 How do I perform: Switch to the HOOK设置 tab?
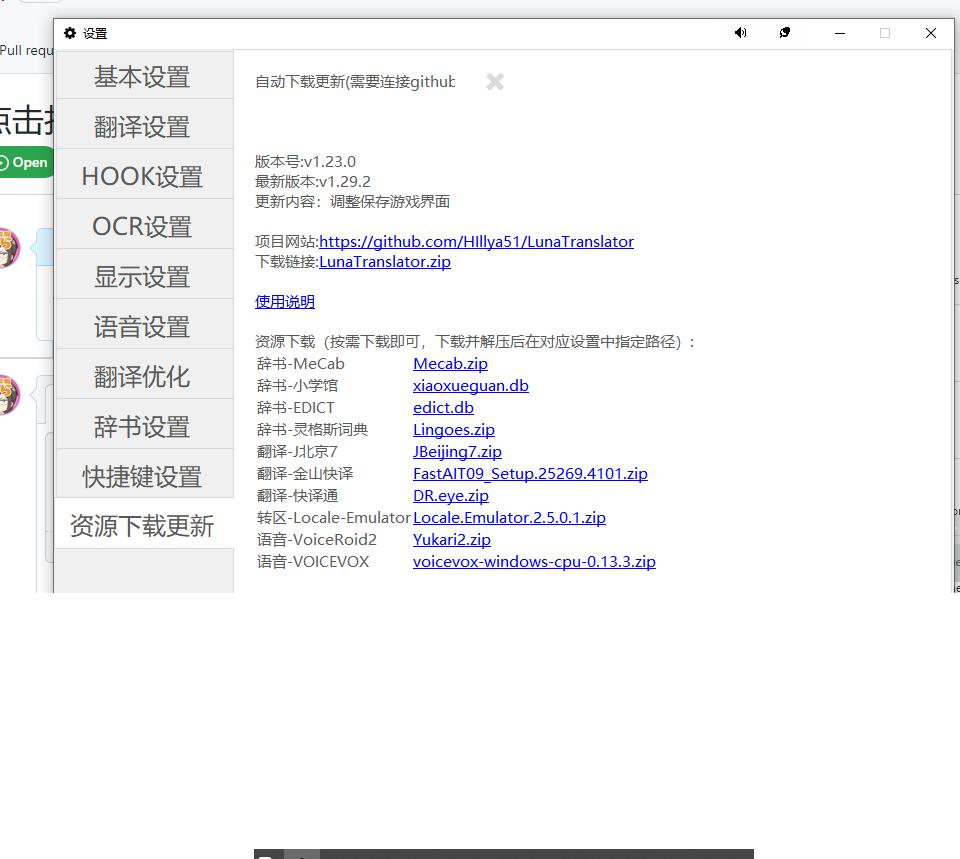point(144,175)
